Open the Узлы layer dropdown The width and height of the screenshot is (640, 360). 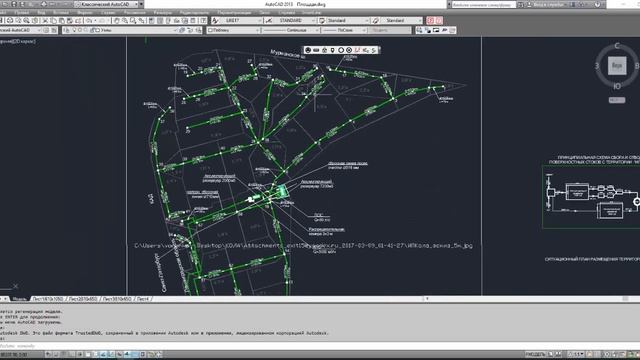125,30
